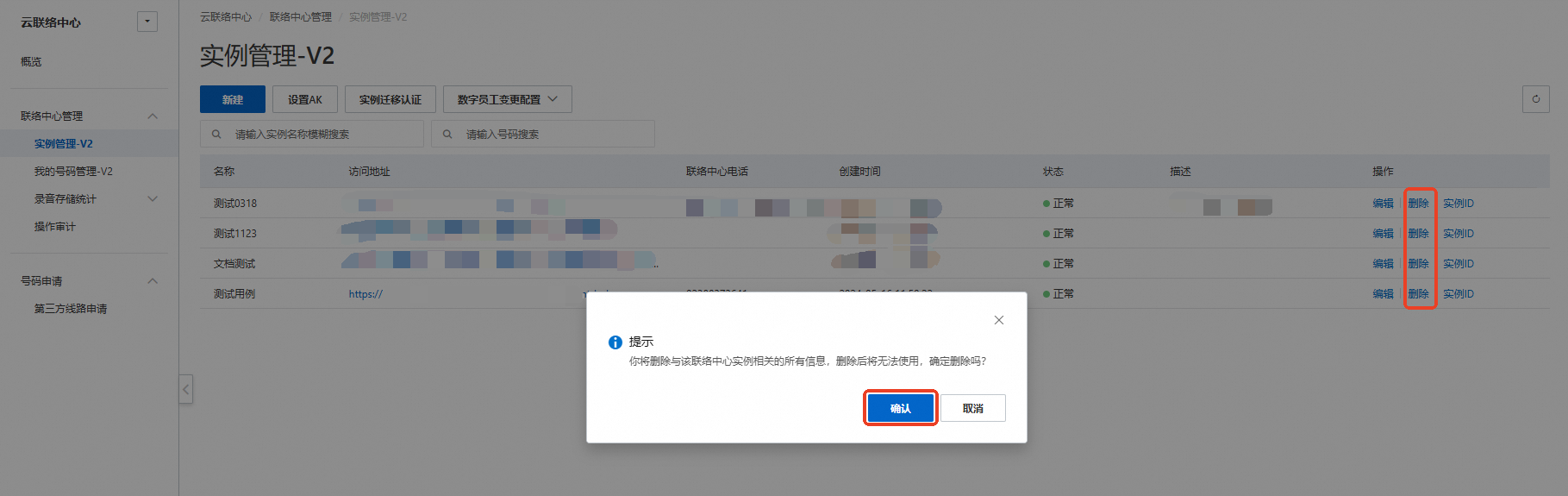Click the 状态 column header

pos(1053,171)
